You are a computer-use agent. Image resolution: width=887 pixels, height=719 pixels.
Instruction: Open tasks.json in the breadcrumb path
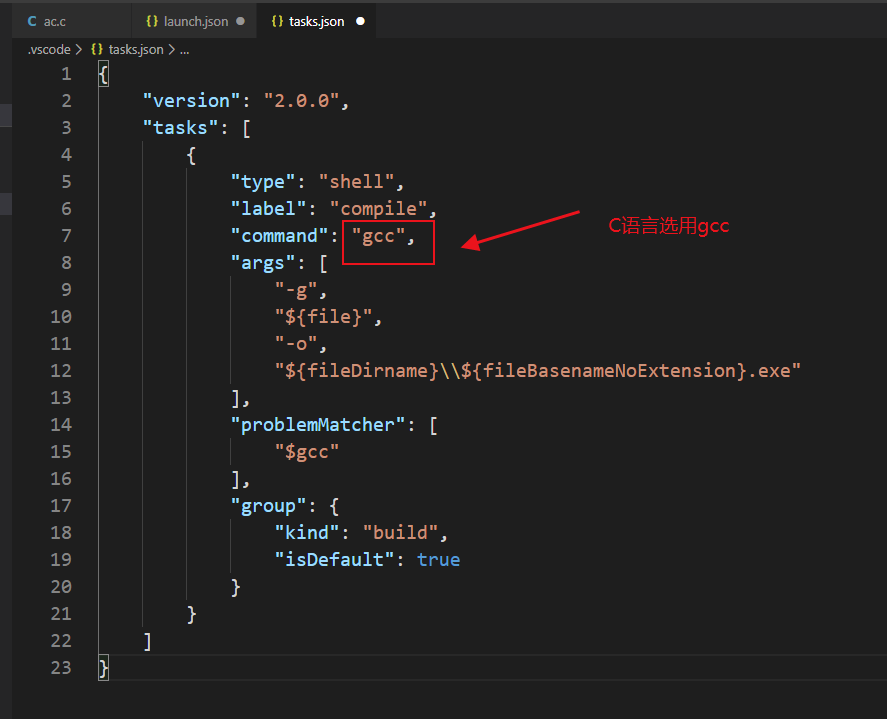(136, 50)
